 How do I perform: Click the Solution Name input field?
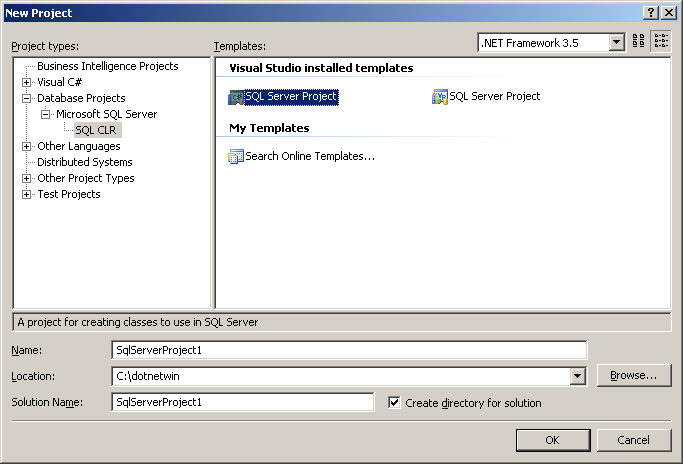click(x=243, y=402)
